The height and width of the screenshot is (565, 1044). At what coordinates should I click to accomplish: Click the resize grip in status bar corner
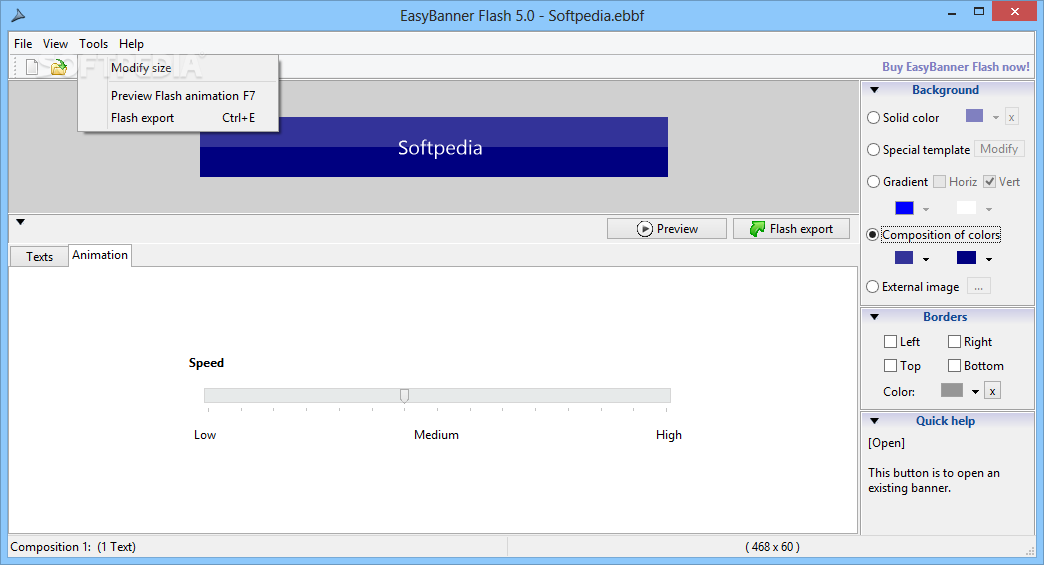click(x=1029, y=550)
